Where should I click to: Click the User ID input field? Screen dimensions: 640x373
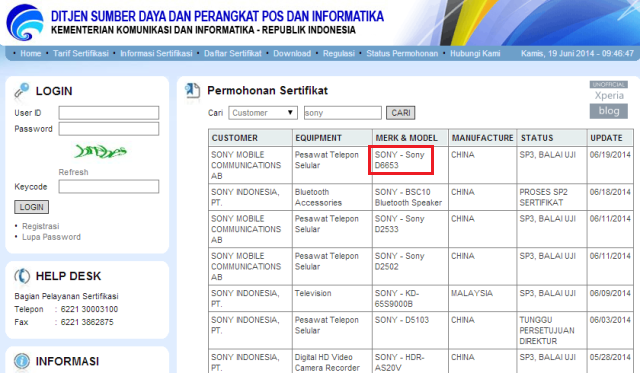[x=109, y=113]
